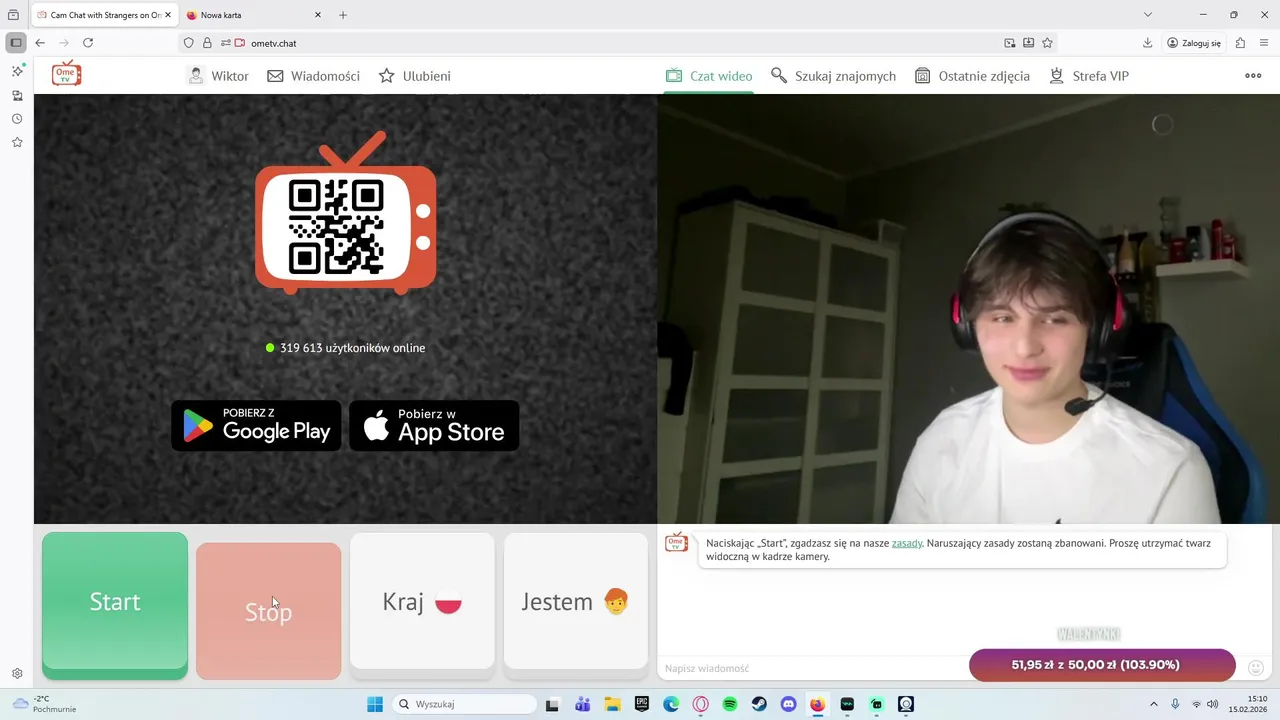Open the browser extensions icon

(1240, 43)
